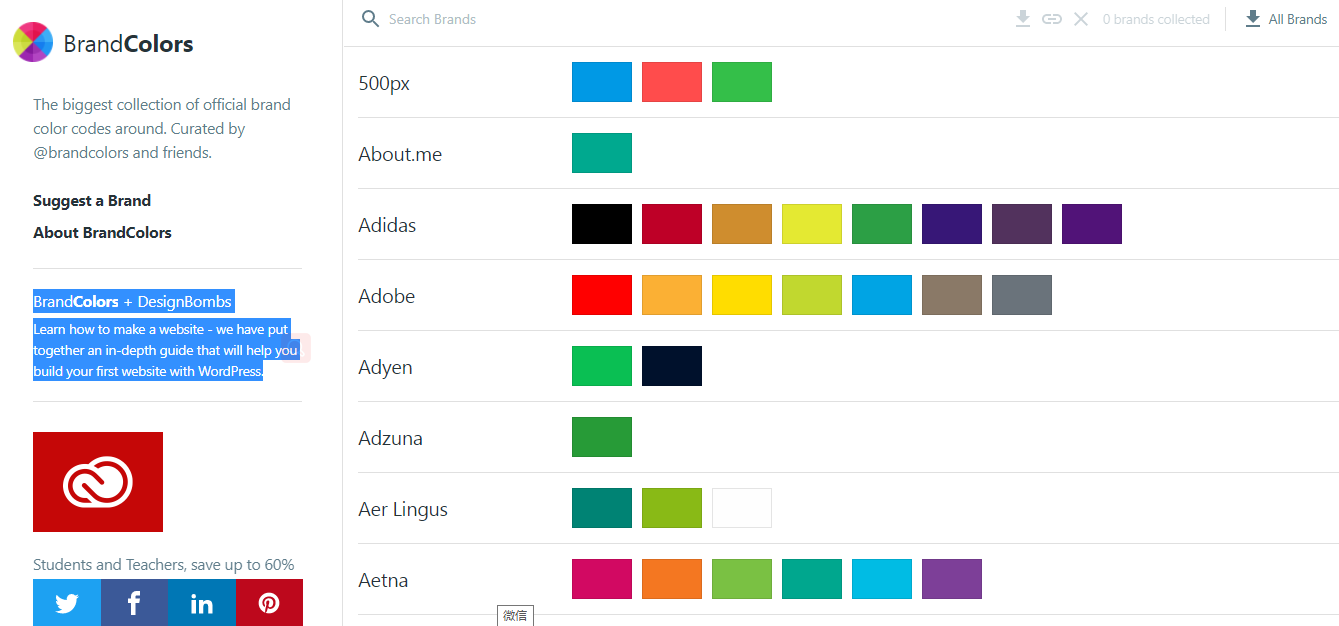Open Suggest a Brand link

click(x=92, y=201)
